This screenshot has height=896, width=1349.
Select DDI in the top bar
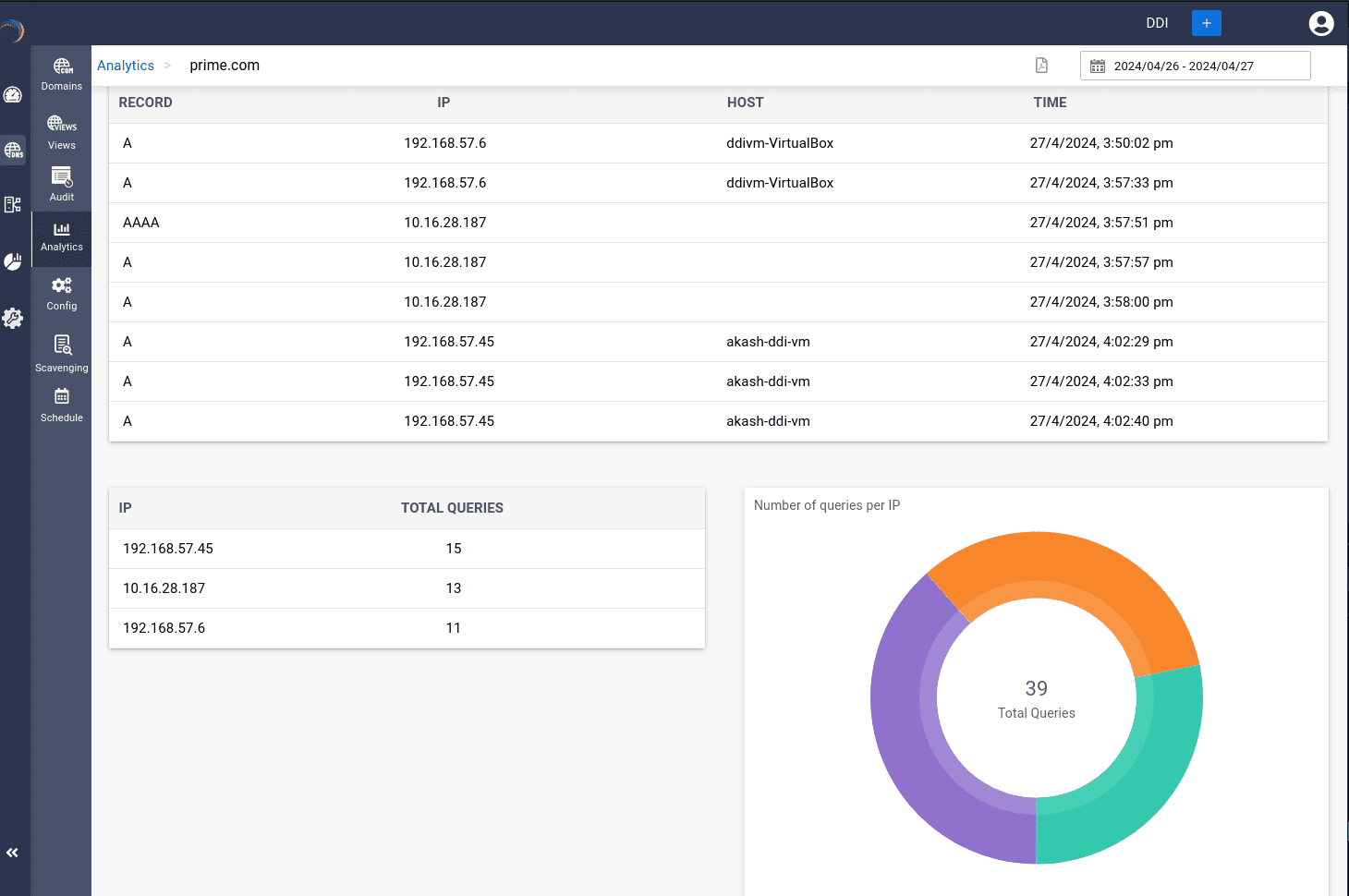coord(1157,22)
